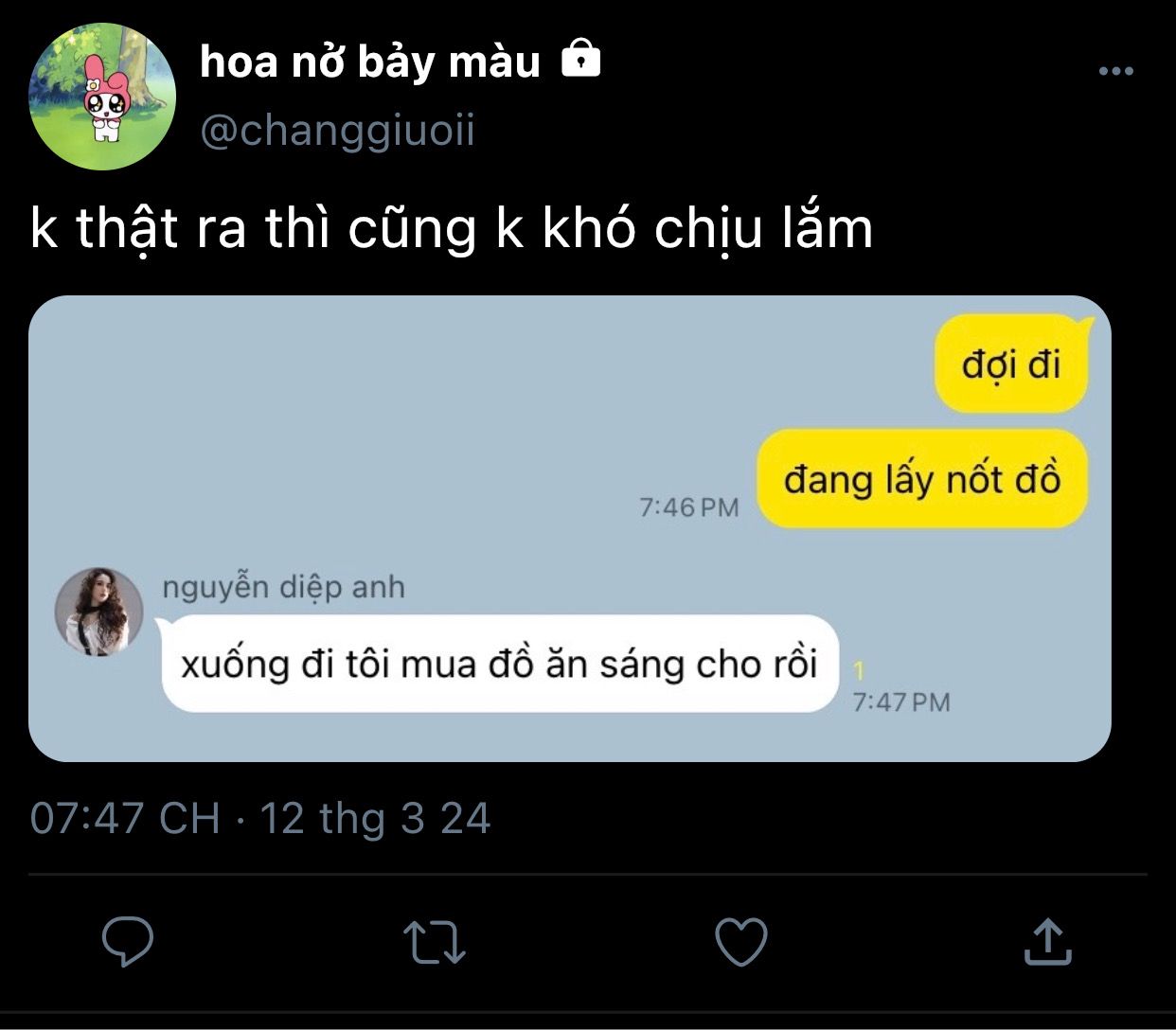Open the attached chat screenshot image

tap(570, 528)
